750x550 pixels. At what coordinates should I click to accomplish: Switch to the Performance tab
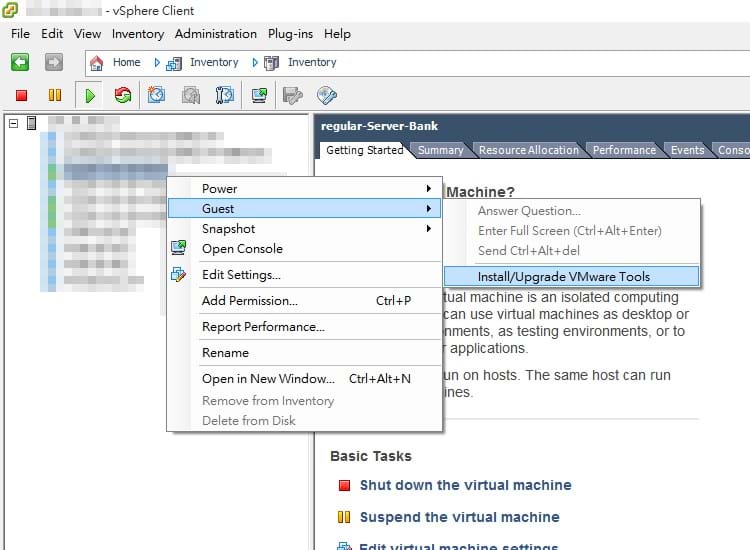tap(624, 150)
